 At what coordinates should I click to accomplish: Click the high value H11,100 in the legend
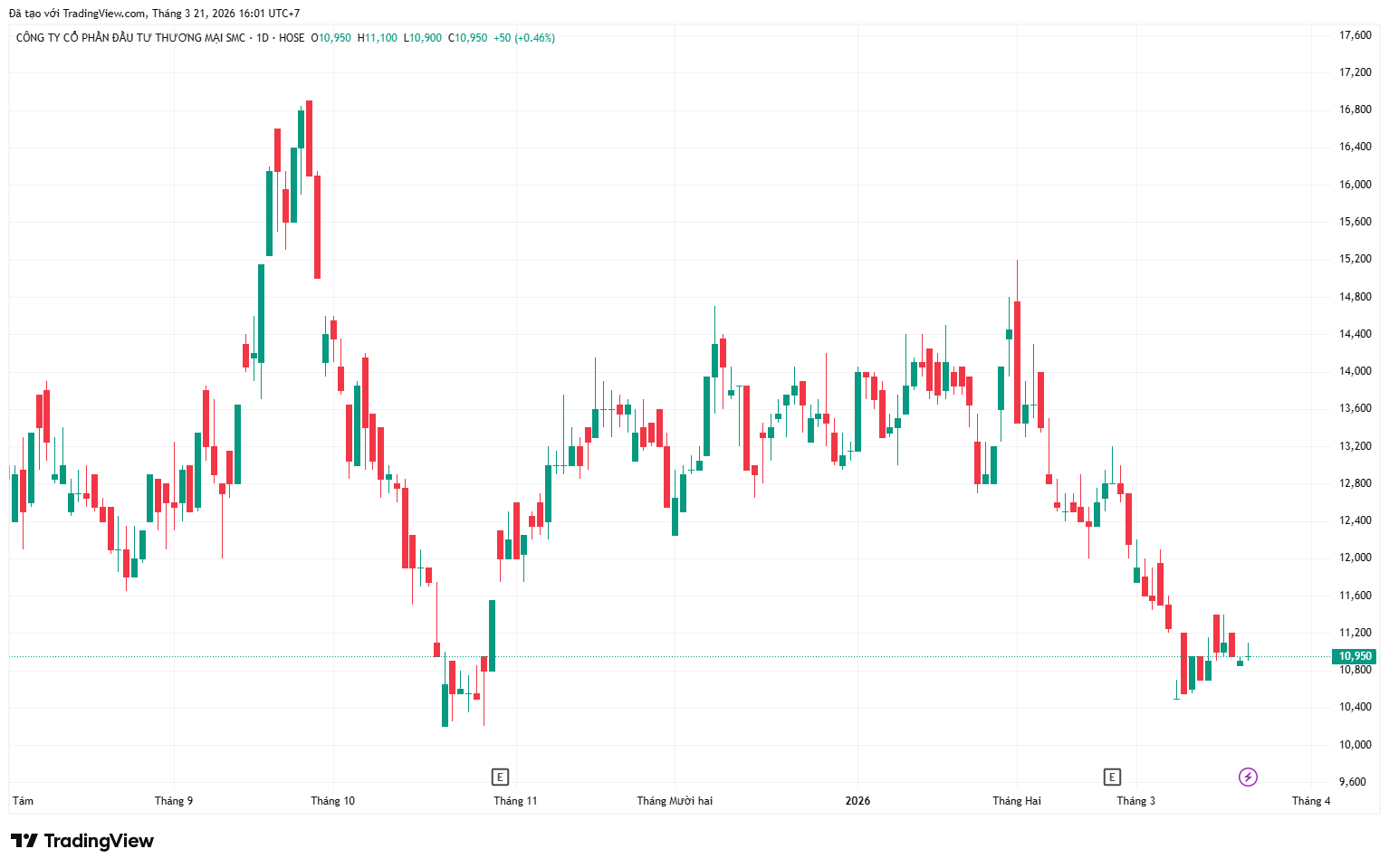(378, 38)
